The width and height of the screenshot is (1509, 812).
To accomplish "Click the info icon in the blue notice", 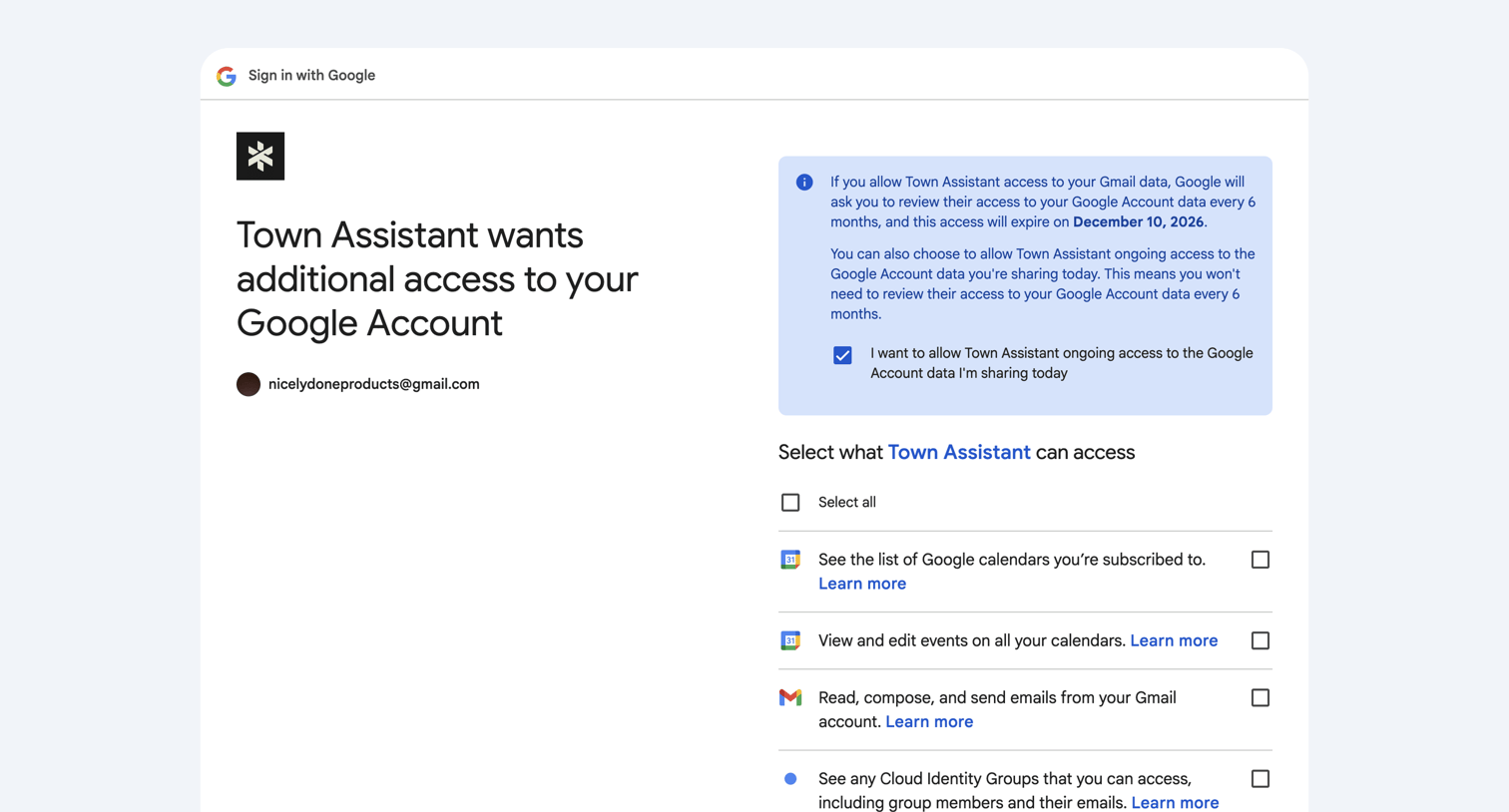I will pyautogui.click(x=804, y=183).
